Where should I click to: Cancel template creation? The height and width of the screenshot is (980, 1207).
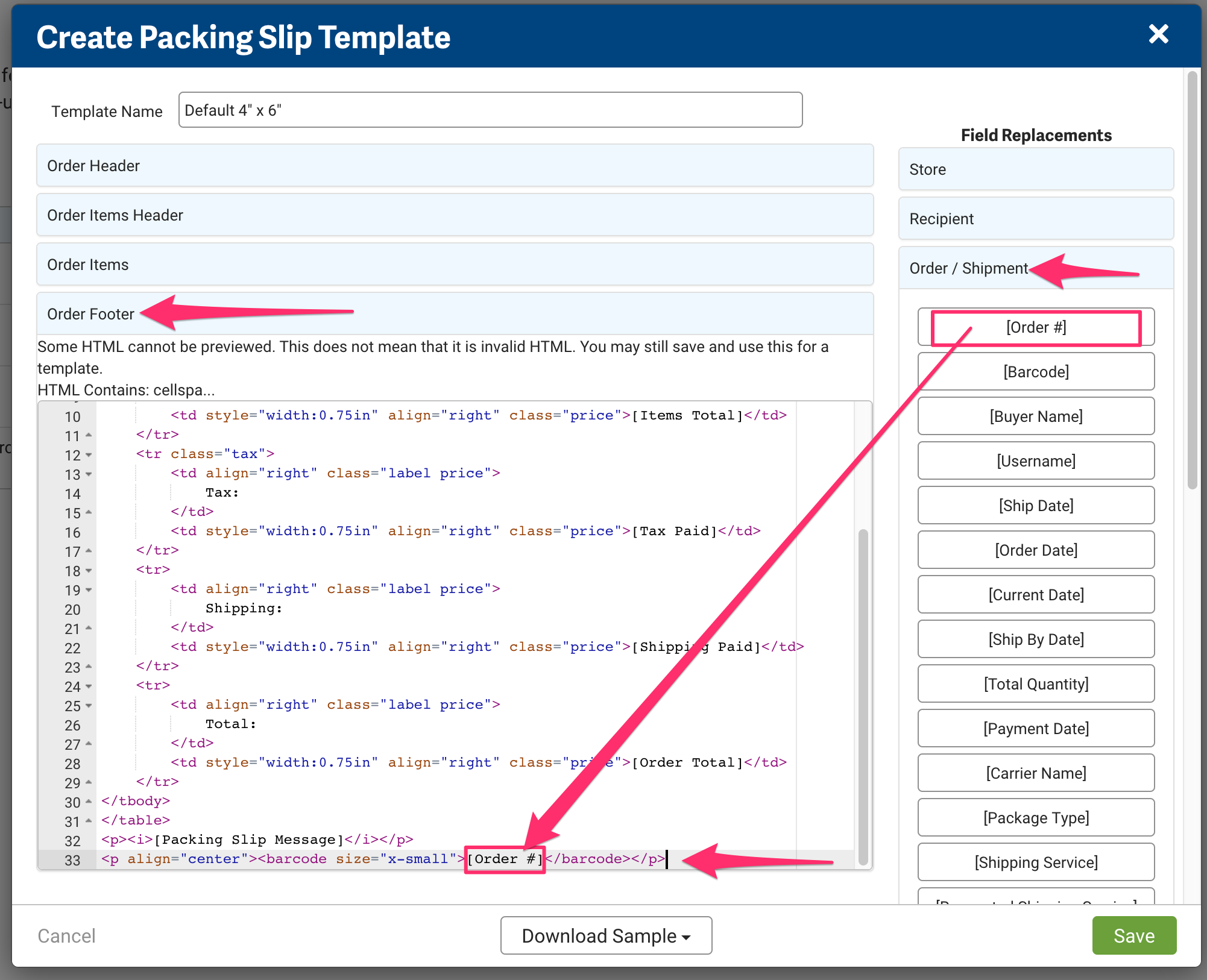[x=66, y=936]
